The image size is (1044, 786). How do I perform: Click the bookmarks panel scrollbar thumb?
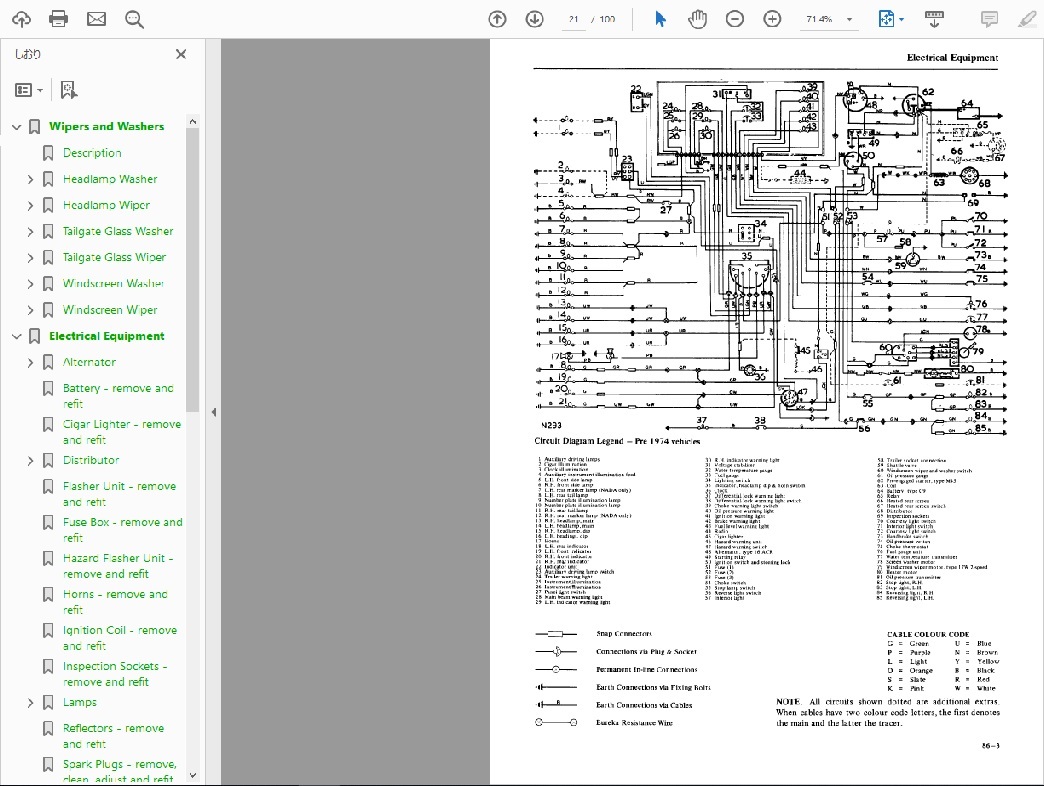click(x=192, y=270)
